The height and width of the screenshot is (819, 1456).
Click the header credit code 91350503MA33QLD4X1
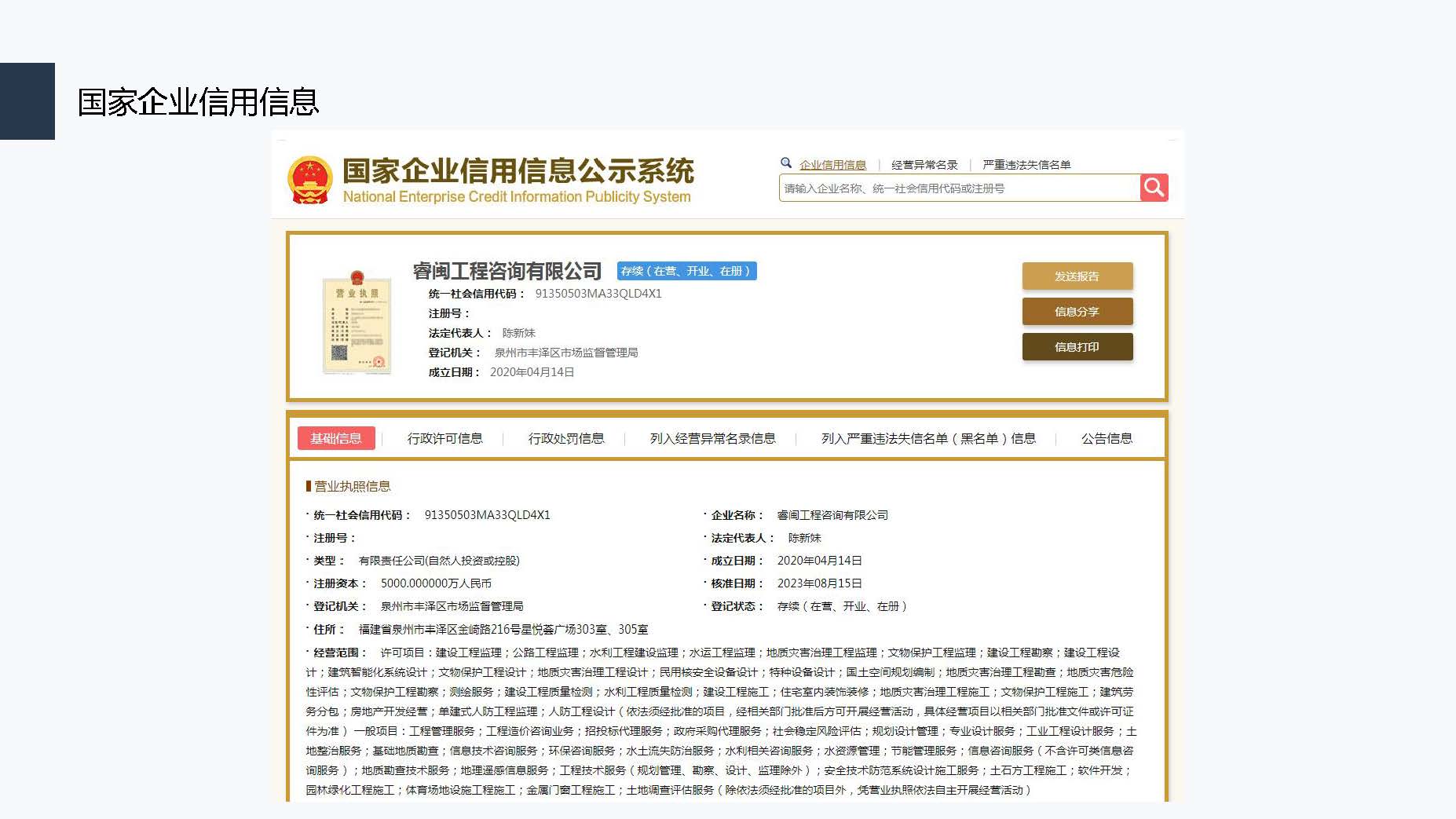tap(598, 294)
